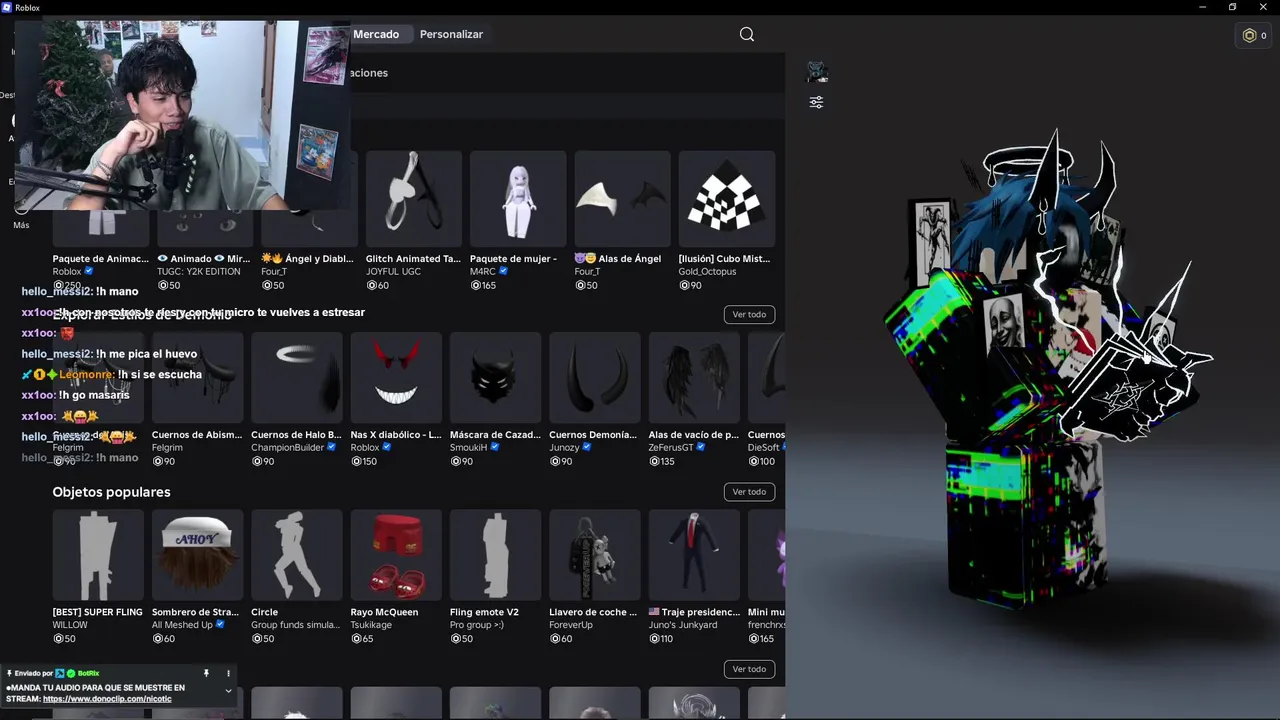Click the 110 Robux price under Traje presidenc...
Screen dimensions: 1280x720
click(662, 638)
